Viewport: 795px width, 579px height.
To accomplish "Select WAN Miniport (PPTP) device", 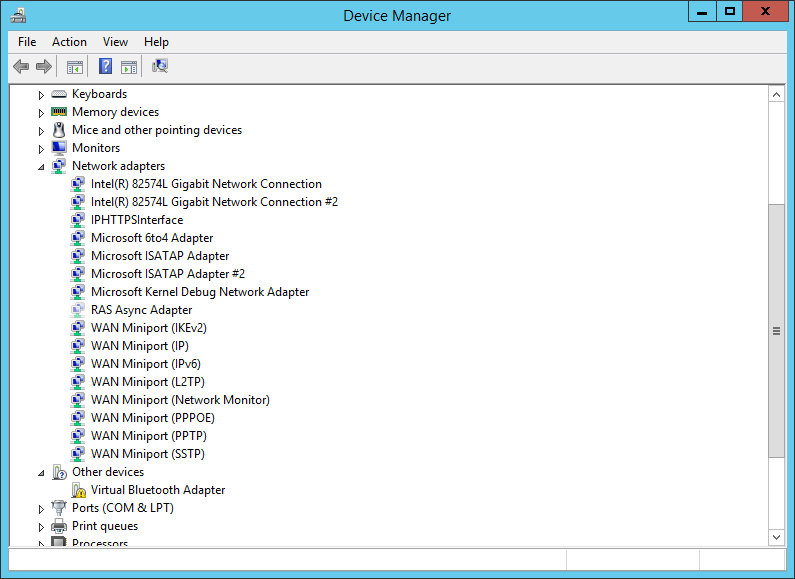I will 149,436.
